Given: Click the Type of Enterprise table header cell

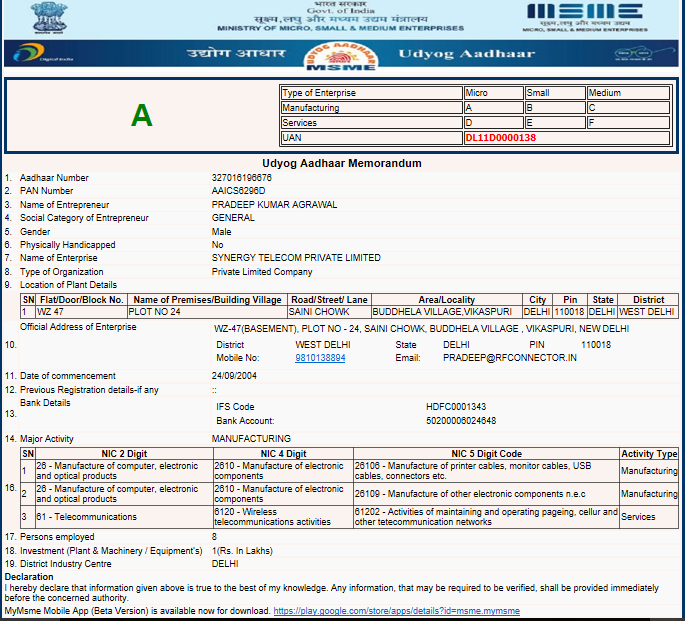Looking at the screenshot, I should point(371,93).
